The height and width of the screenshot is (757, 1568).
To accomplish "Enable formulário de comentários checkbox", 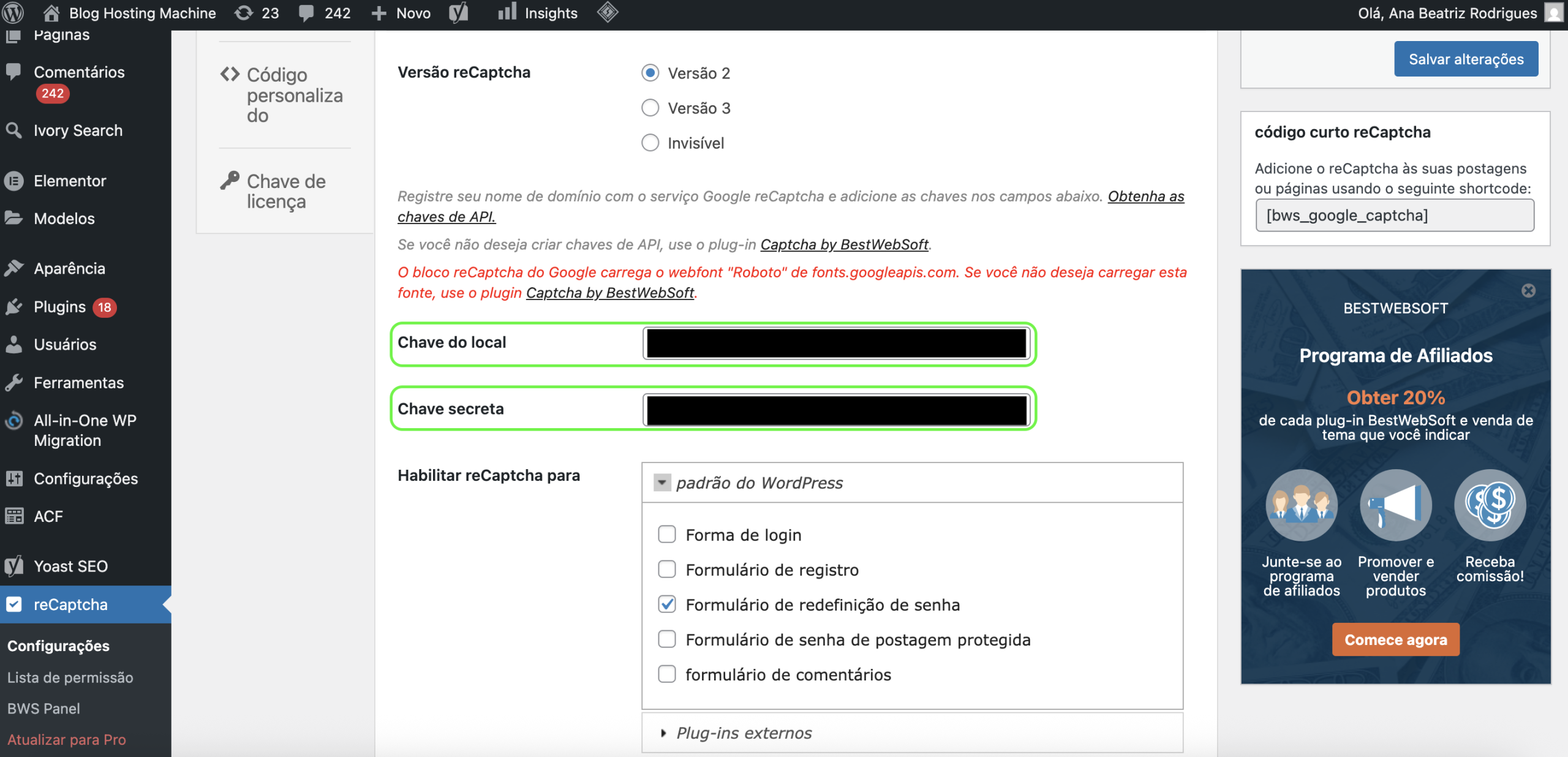I will 666,674.
